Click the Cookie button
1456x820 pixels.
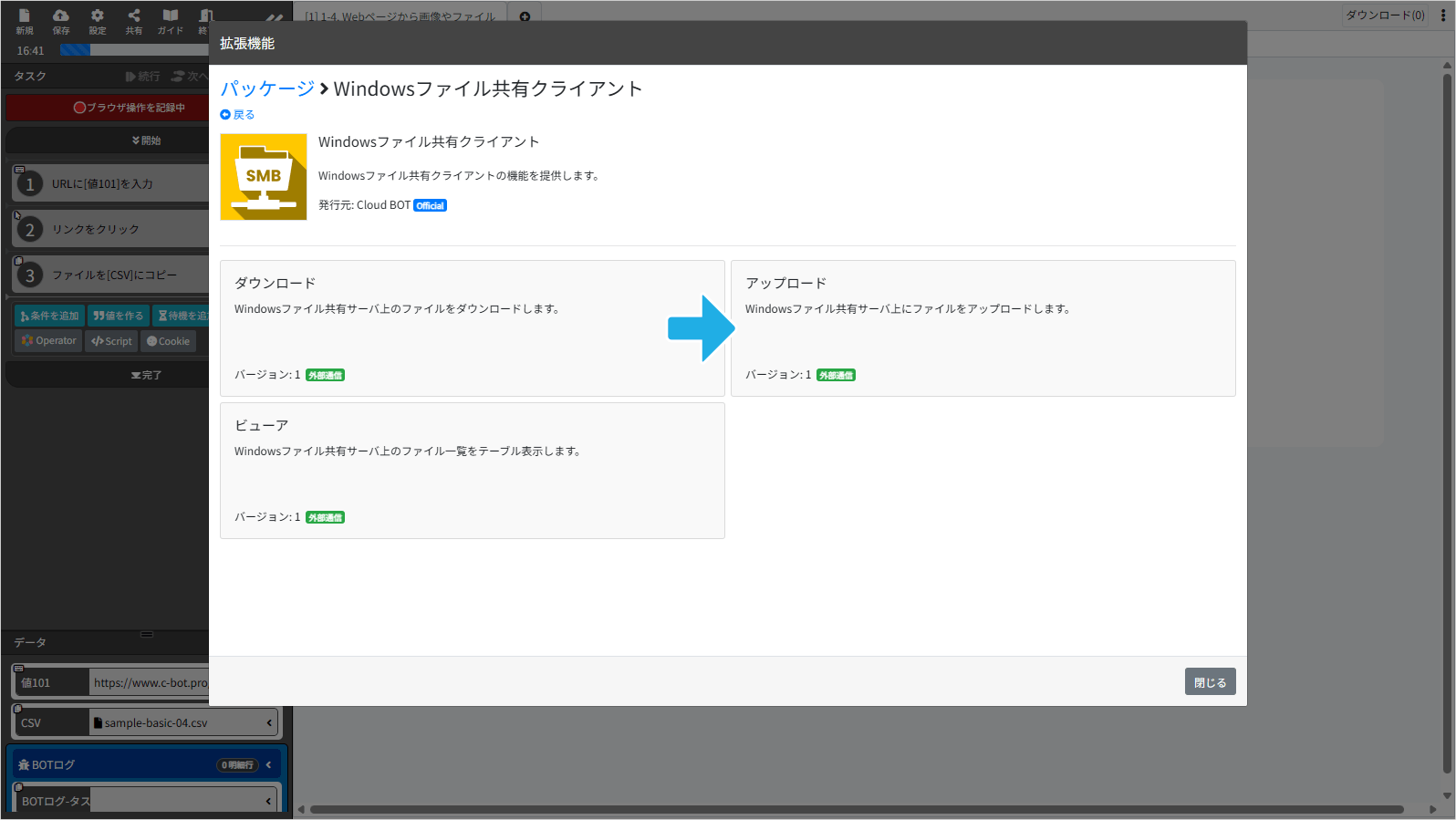(168, 341)
